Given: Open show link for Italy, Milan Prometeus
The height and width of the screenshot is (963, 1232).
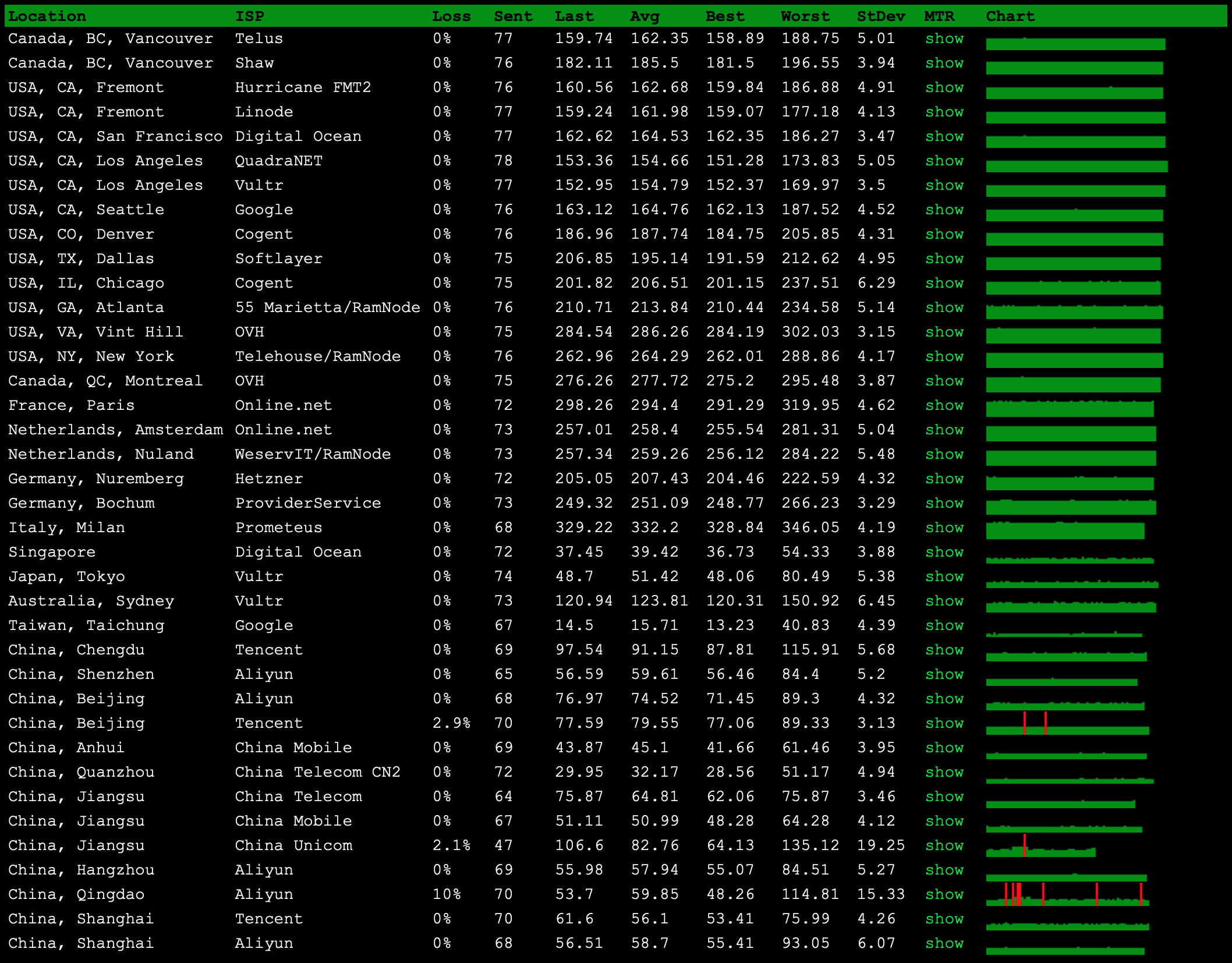Looking at the screenshot, I should pos(944,527).
